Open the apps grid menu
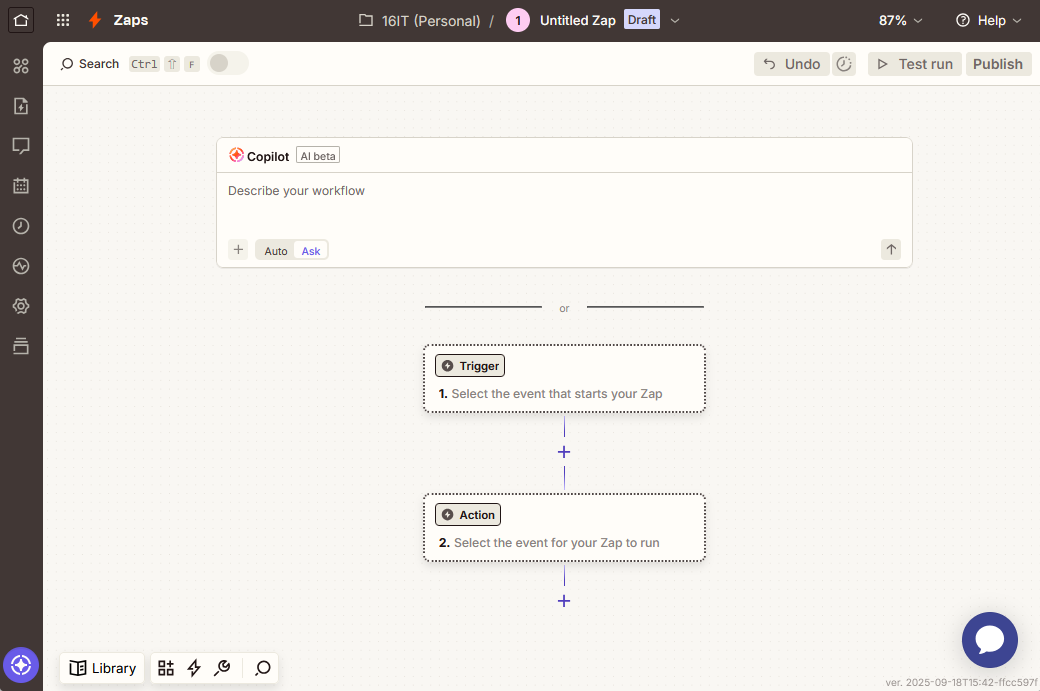The width and height of the screenshot is (1040, 691). [x=63, y=21]
